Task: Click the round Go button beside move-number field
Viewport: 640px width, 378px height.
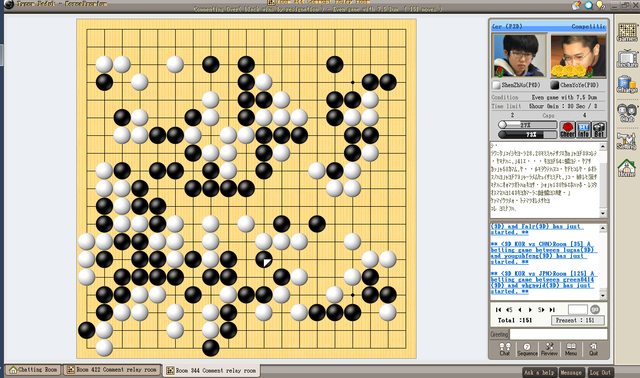Action: pos(595,309)
